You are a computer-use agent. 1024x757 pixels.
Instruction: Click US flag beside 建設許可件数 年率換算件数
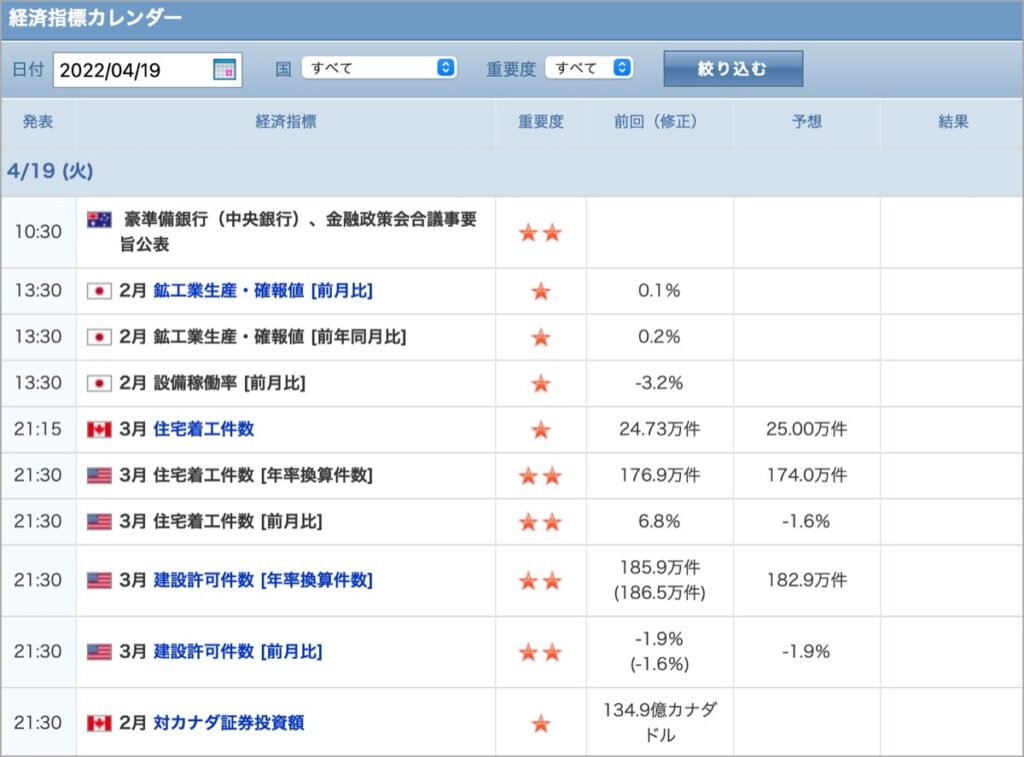(x=99, y=581)
